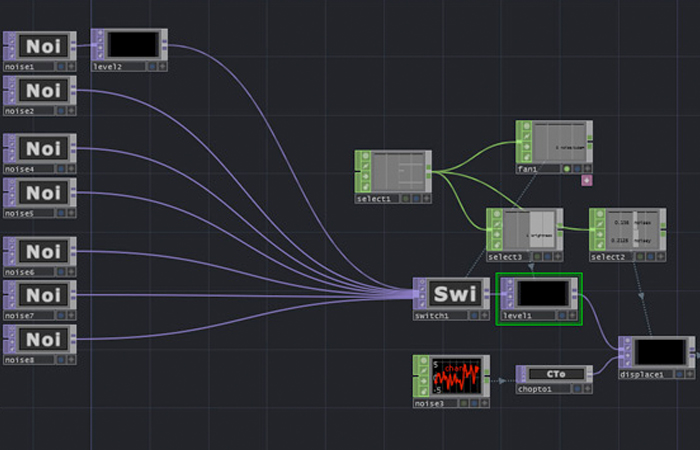
Task: Toggle the plus viewer flag on noise2
Action: coord(71,111)
